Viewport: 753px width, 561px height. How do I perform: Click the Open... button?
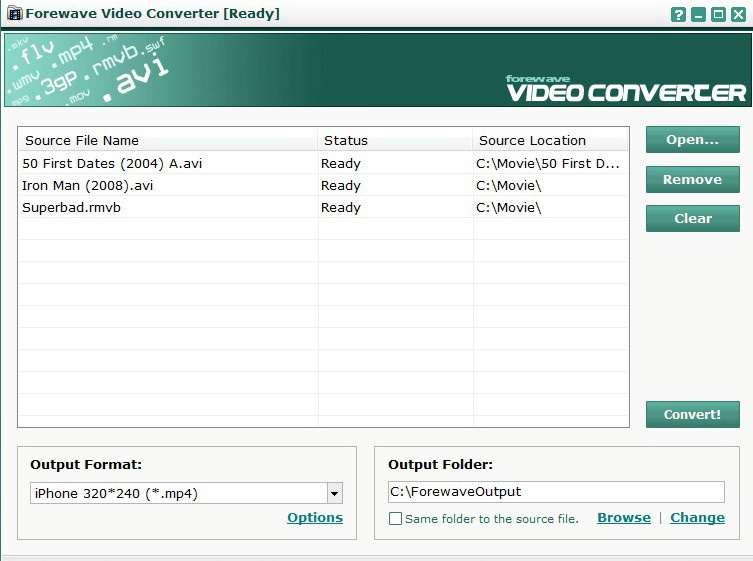692,140
